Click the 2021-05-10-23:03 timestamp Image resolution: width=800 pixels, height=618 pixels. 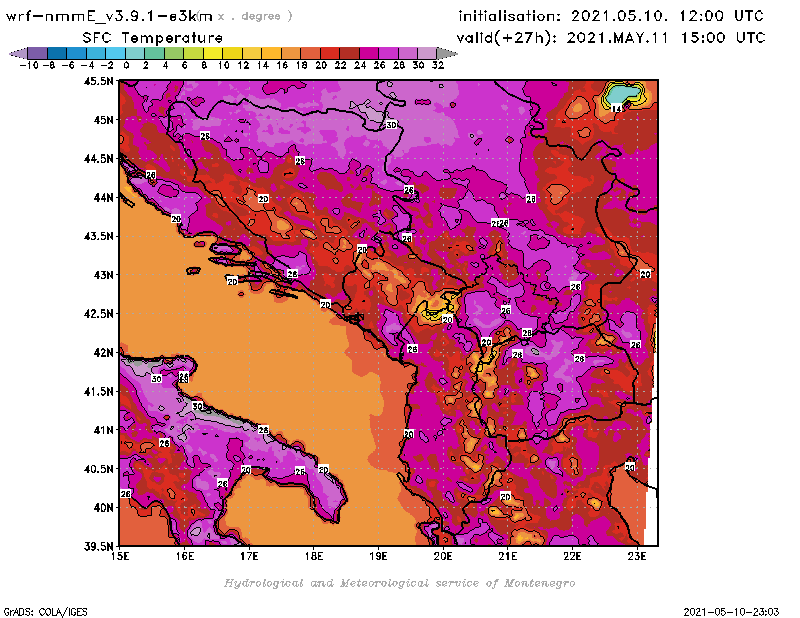(x=731, y=612)
